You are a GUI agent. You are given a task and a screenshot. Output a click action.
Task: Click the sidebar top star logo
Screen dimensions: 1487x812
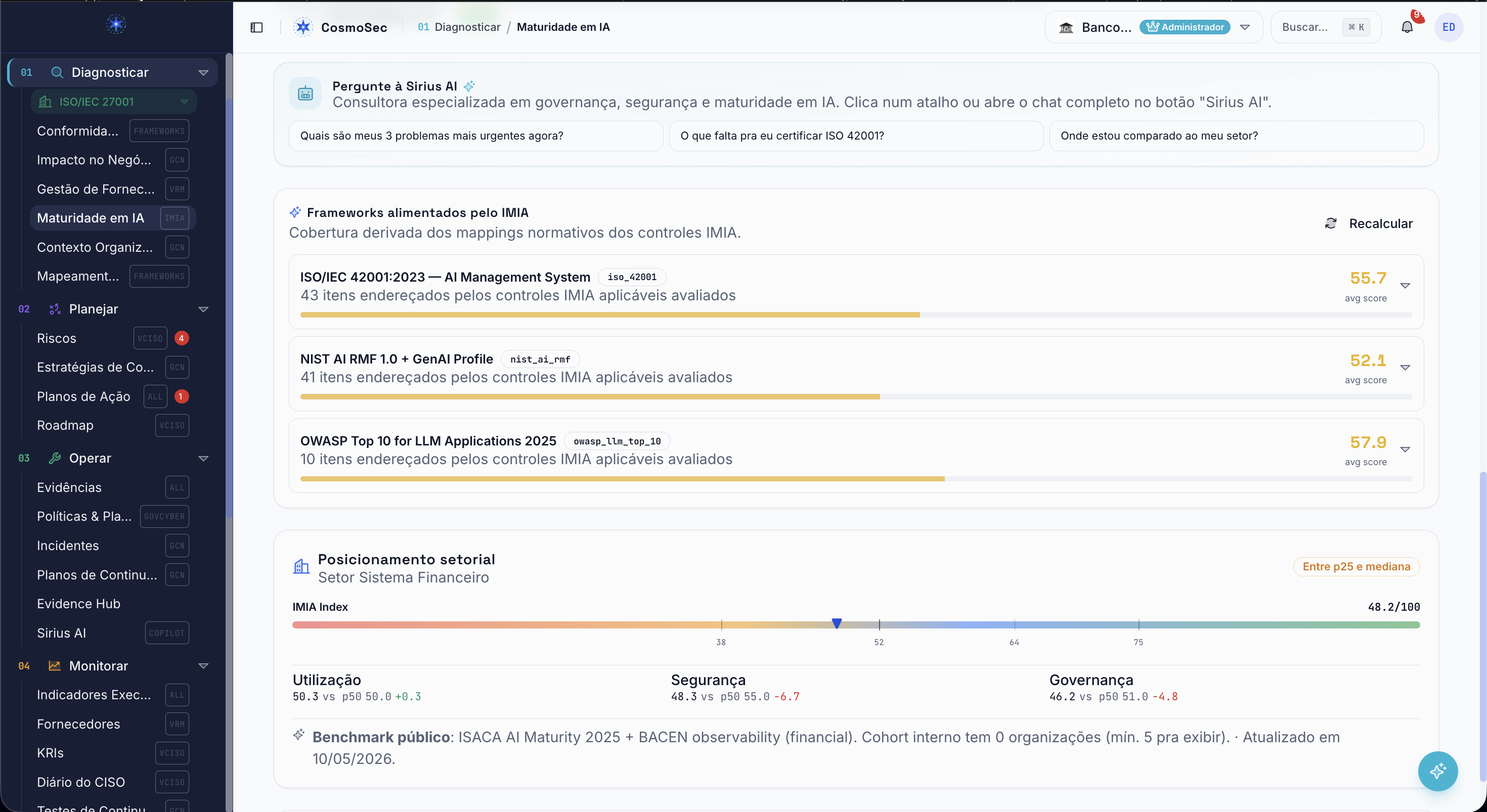[116, 24]
